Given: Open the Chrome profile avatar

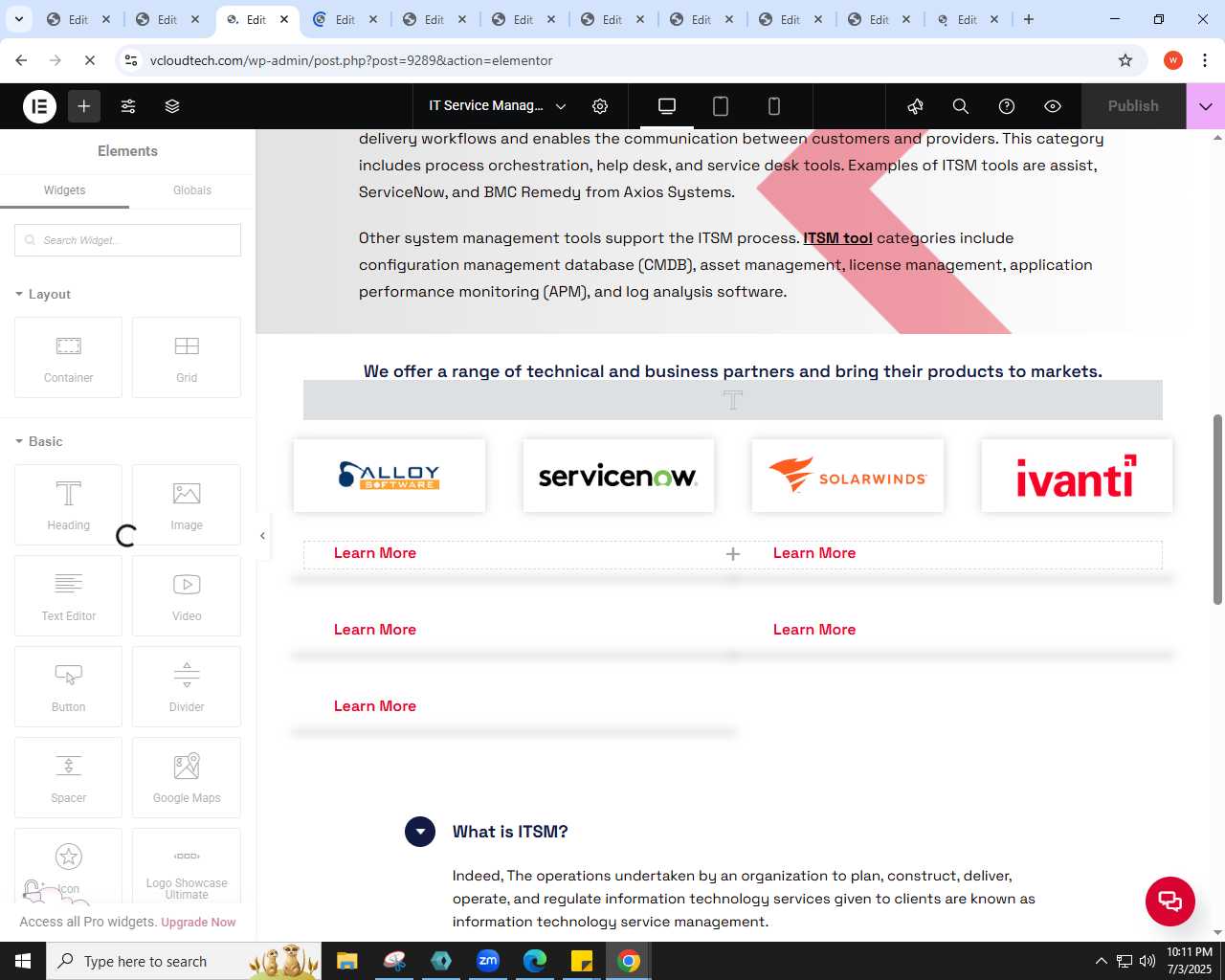Looking at the screenshot, I should pos(1173,60).
